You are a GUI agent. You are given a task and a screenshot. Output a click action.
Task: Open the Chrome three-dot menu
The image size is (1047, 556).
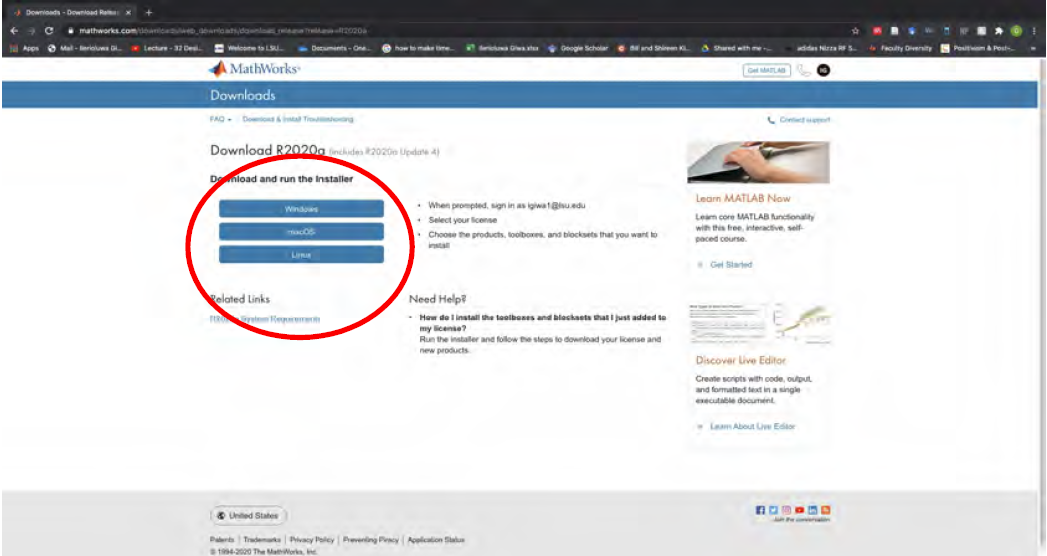[x=1034, y=31]
